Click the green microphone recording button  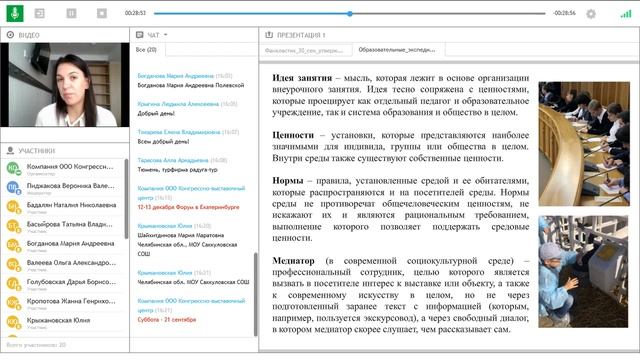[15, 13]
